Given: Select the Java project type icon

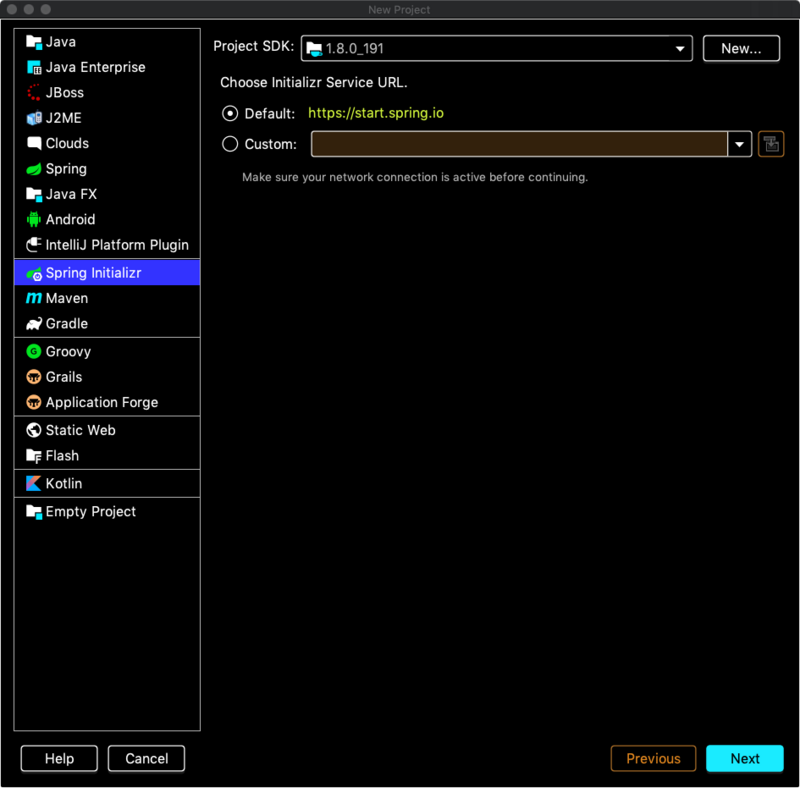Looking at the screenshot, I should coord(34,41).
